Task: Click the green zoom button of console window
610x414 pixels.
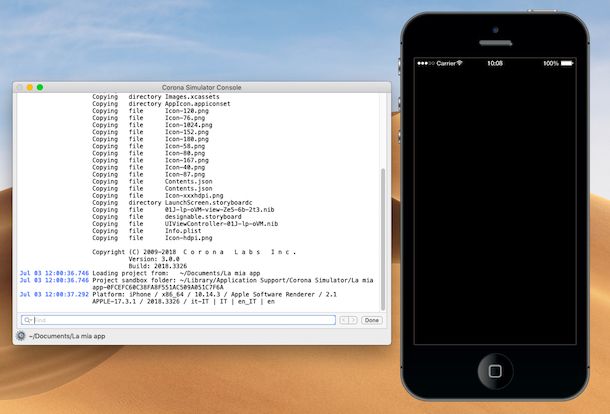Action: [x=40, y=87]
